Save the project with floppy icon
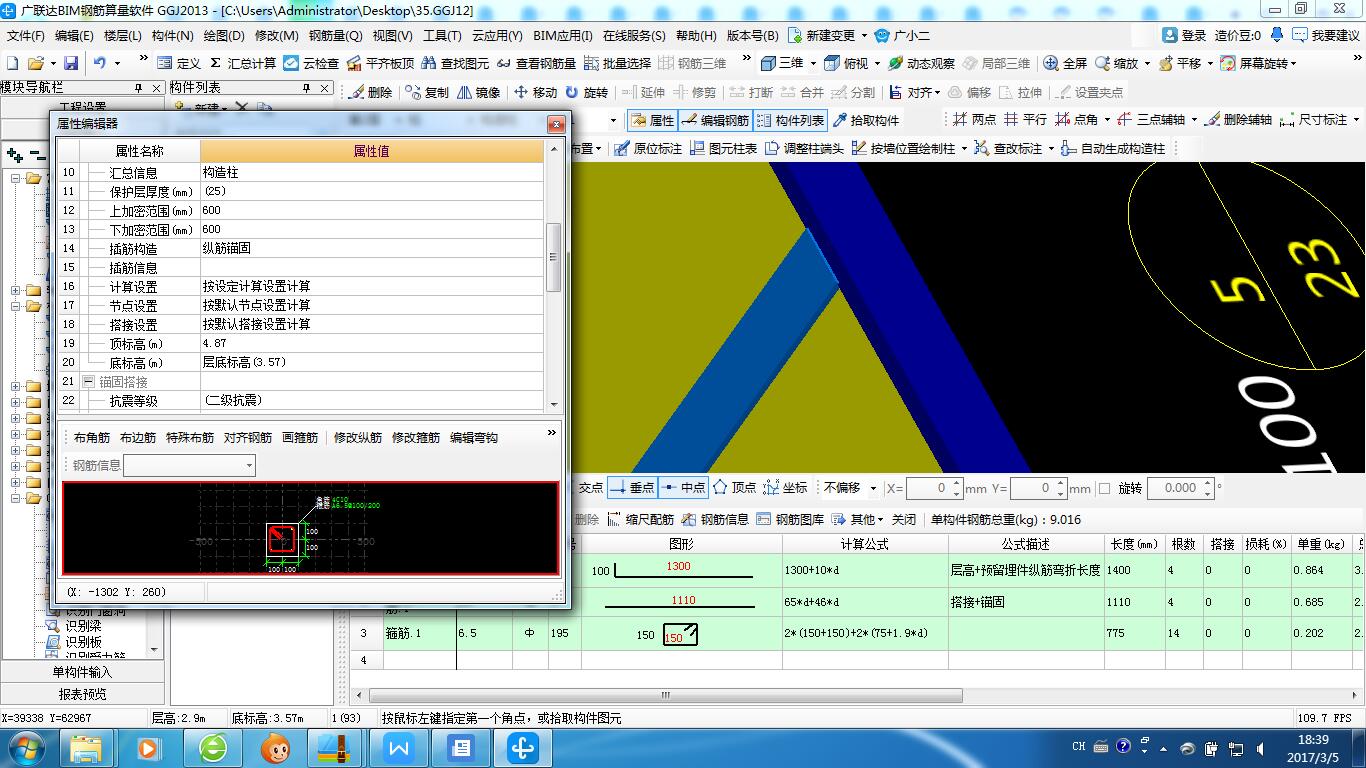This screenshot has width=1366, height=768. pyautogui.click(x=73, y=63)
